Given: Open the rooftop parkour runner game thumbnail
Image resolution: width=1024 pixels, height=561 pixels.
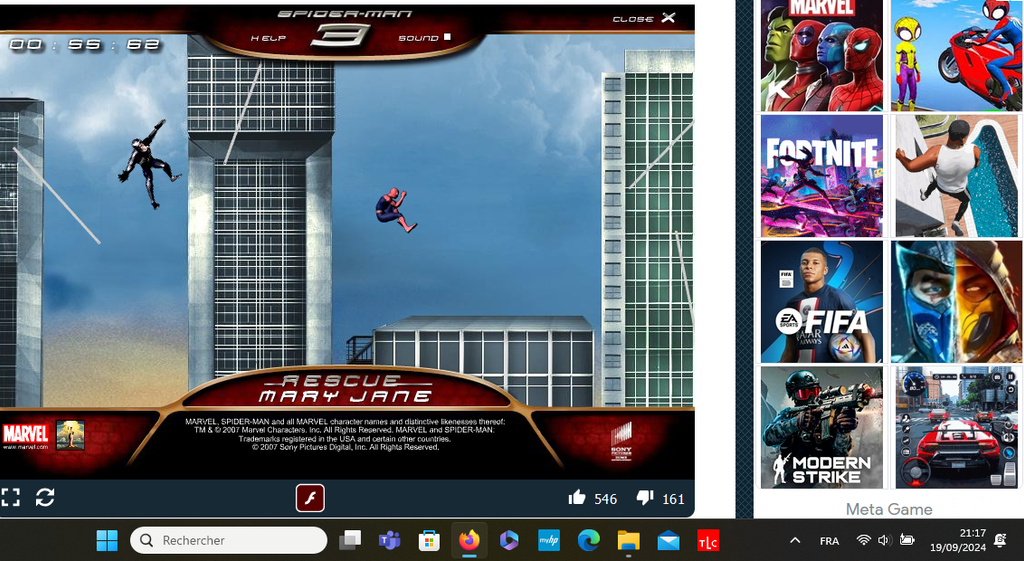Looking at the screenshot, I should (x=957, y=176).
